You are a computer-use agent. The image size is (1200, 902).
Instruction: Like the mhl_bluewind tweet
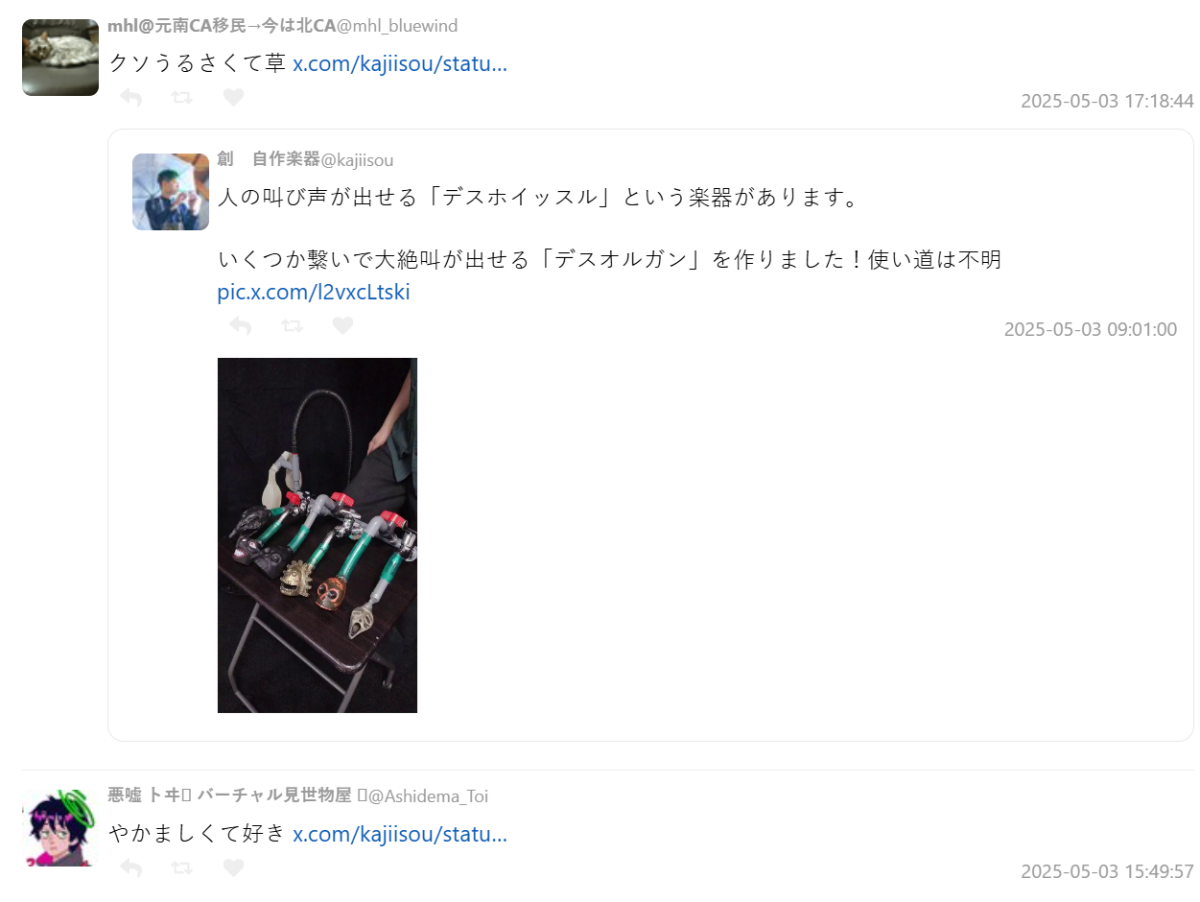tap(233, 97)
